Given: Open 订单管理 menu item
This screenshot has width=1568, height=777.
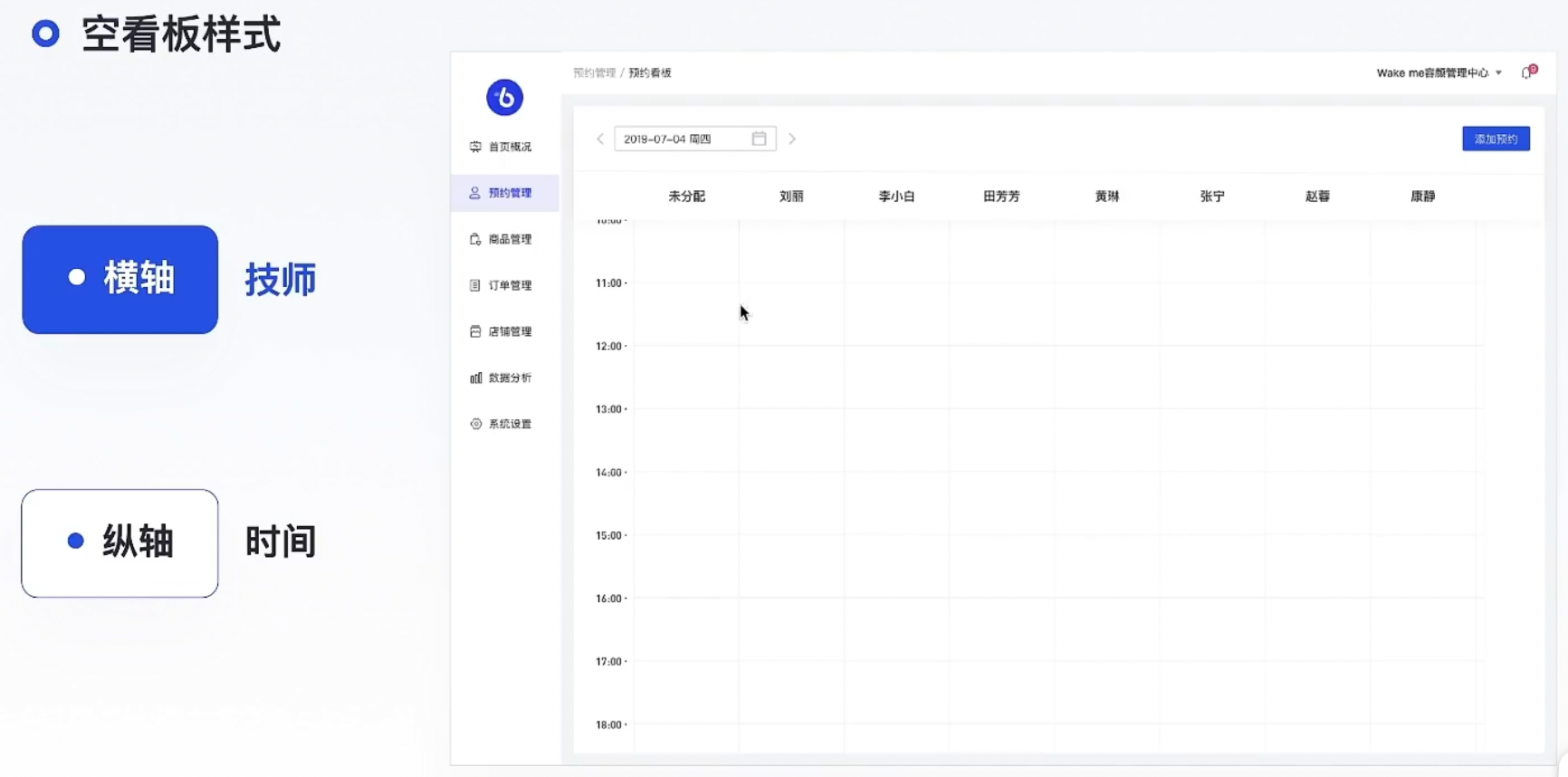Looking at the screenshot, I should 504,285.
